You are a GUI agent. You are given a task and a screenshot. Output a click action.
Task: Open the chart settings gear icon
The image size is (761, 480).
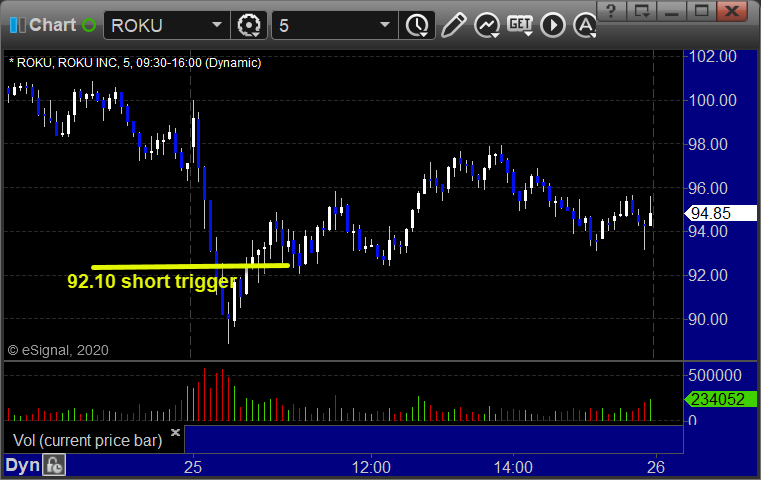(249, 25)
